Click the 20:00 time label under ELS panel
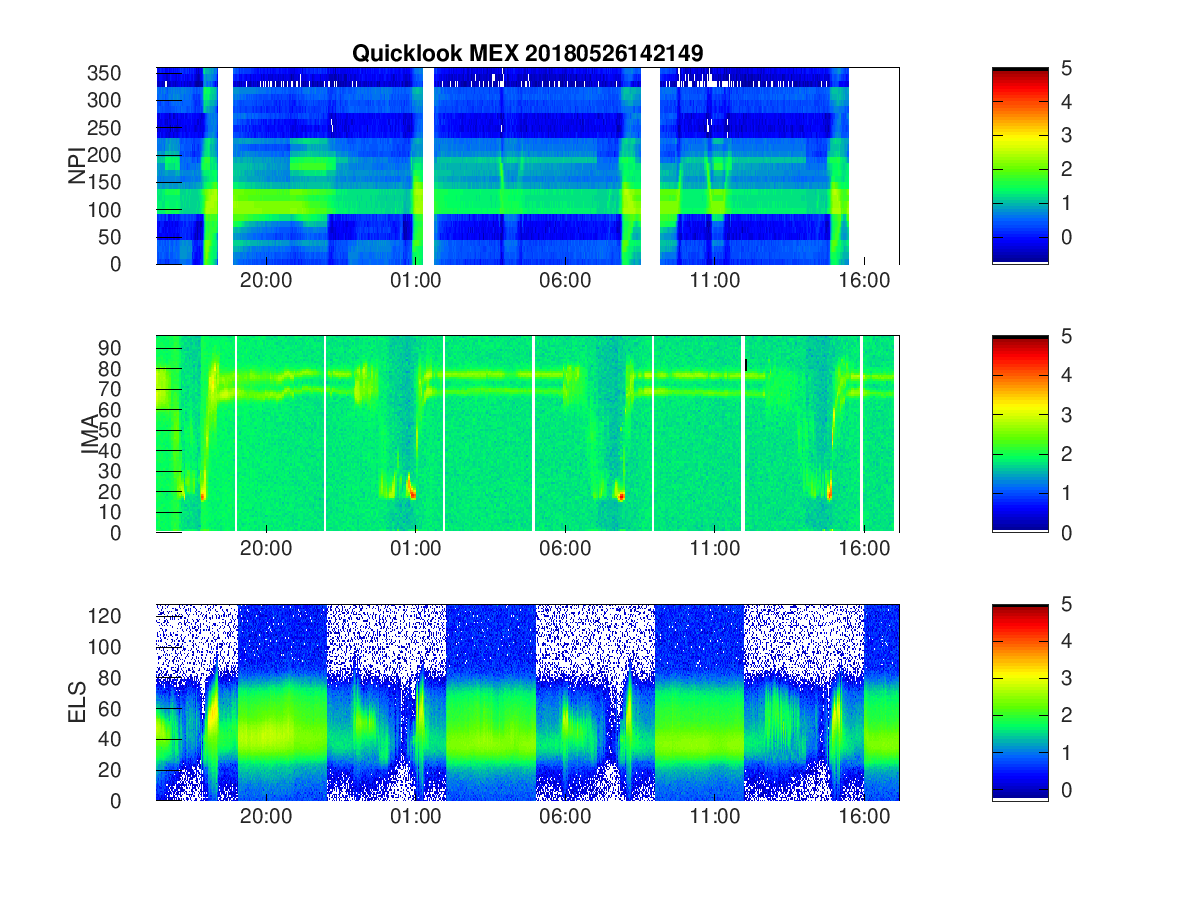Image resolution: width=1200 pixels, height=900 pixels. (266, 817)
